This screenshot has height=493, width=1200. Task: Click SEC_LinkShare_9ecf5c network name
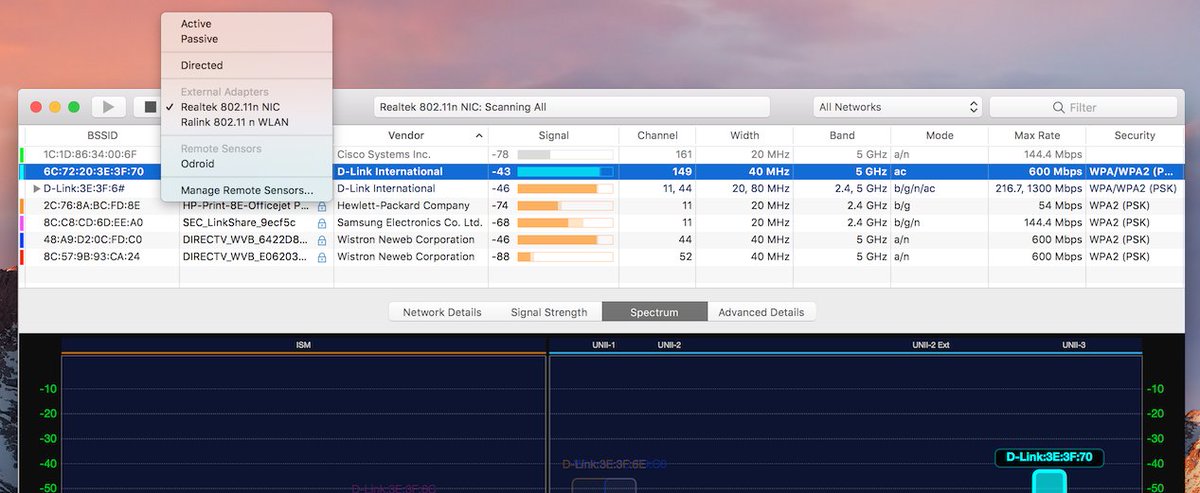click(239, 223)
